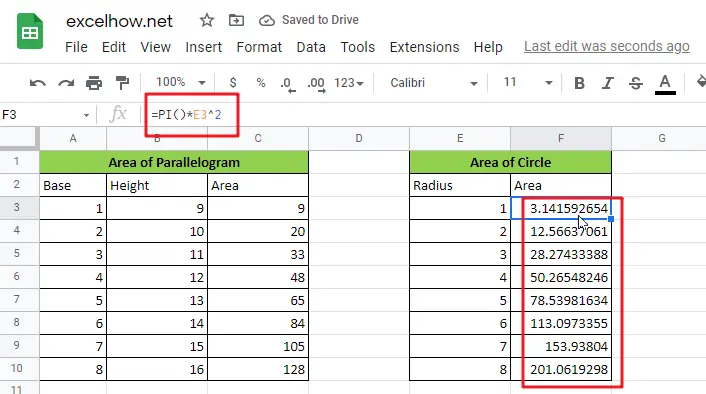Image resolution: width=706 pixels, height=394 pixels.
Task: Select cell with value 50.26548246
Action: point(561,277)
